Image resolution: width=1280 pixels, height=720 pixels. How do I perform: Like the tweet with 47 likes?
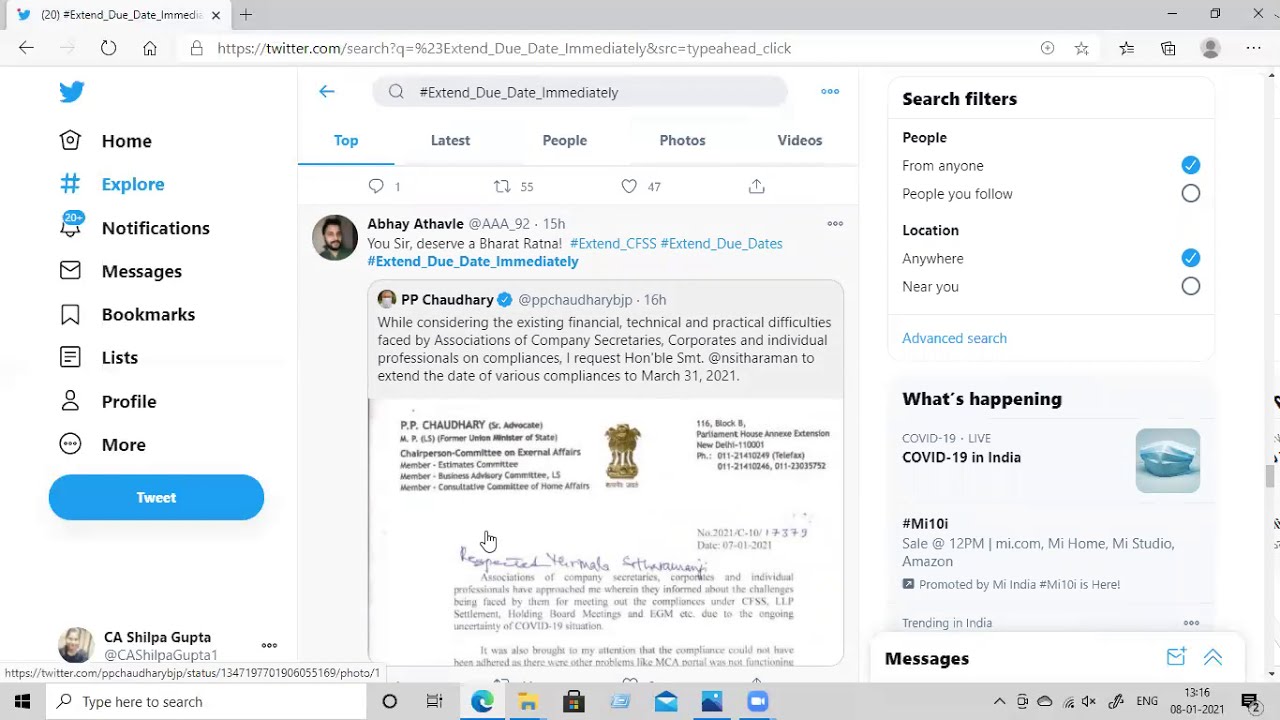click(x=629, y=186)
